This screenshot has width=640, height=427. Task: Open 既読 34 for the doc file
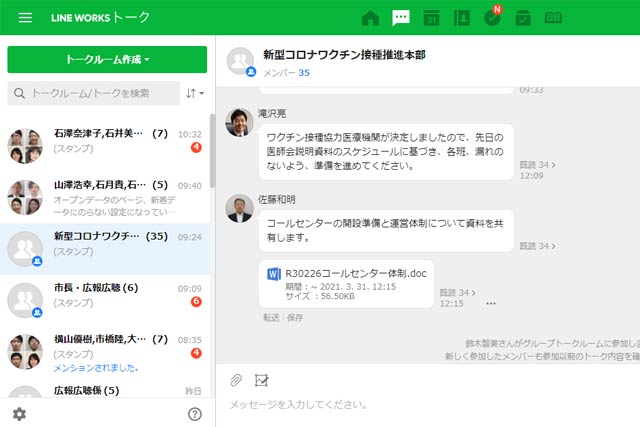(458, 293)
